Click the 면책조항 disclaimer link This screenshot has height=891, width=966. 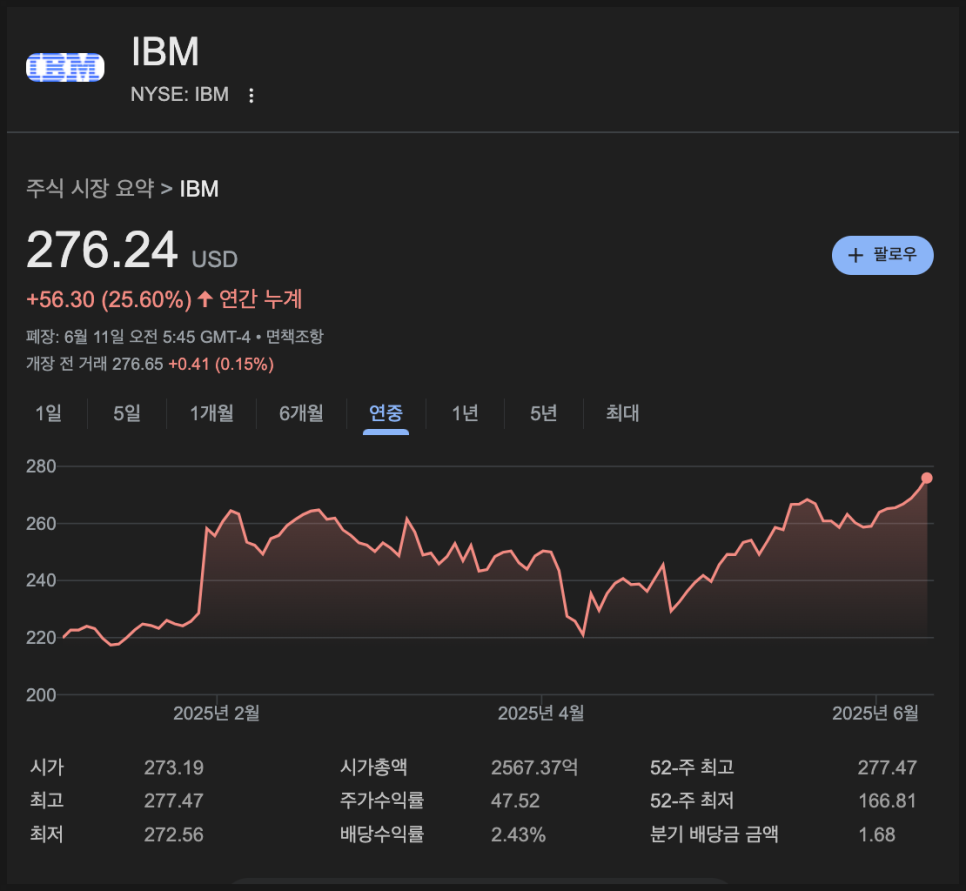click(x=294, y=336)
